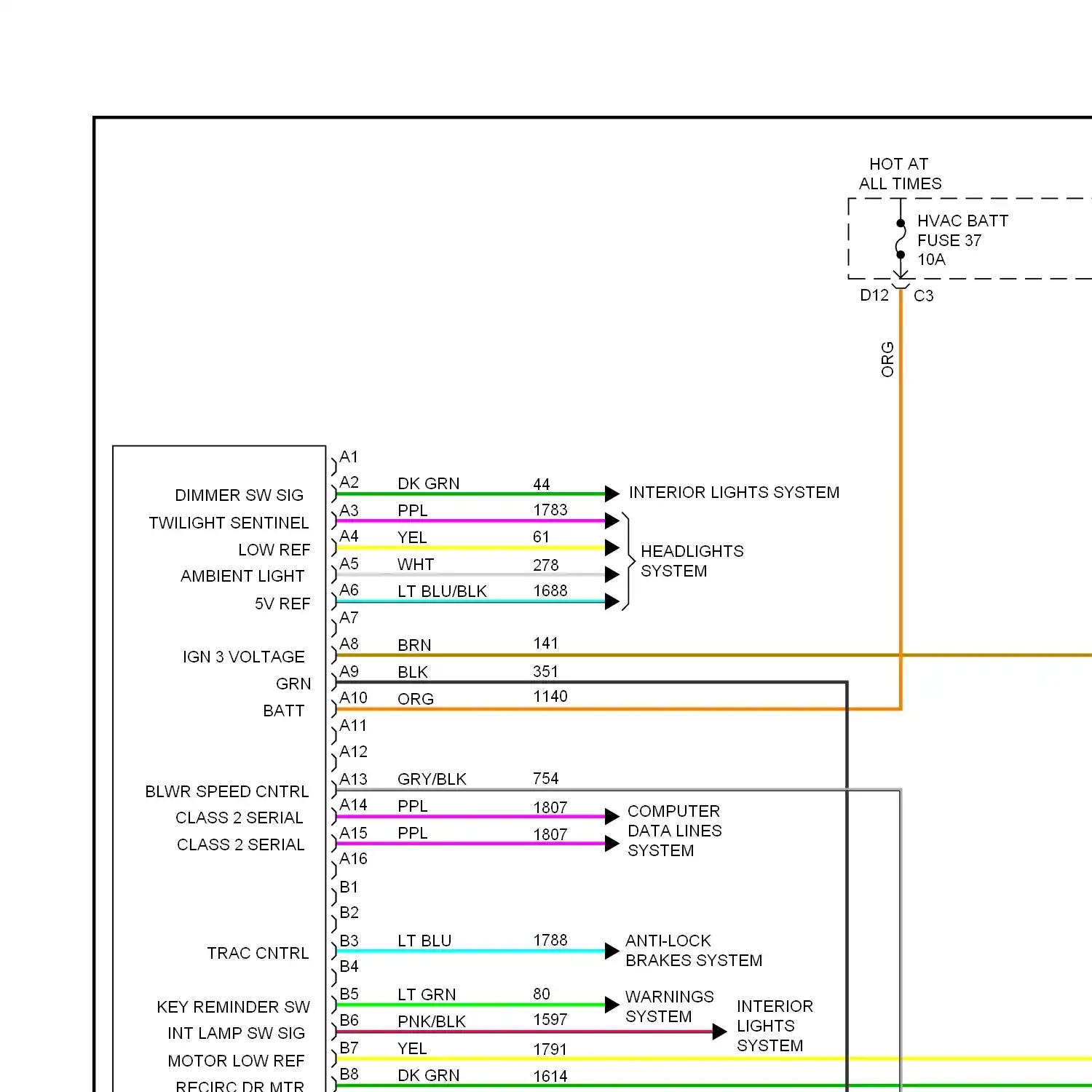This screenshot has height=1092, width=1092.
Task: Click CLASS 2 SERIAL label at pin A14
Action: click(x=240, y=818)
